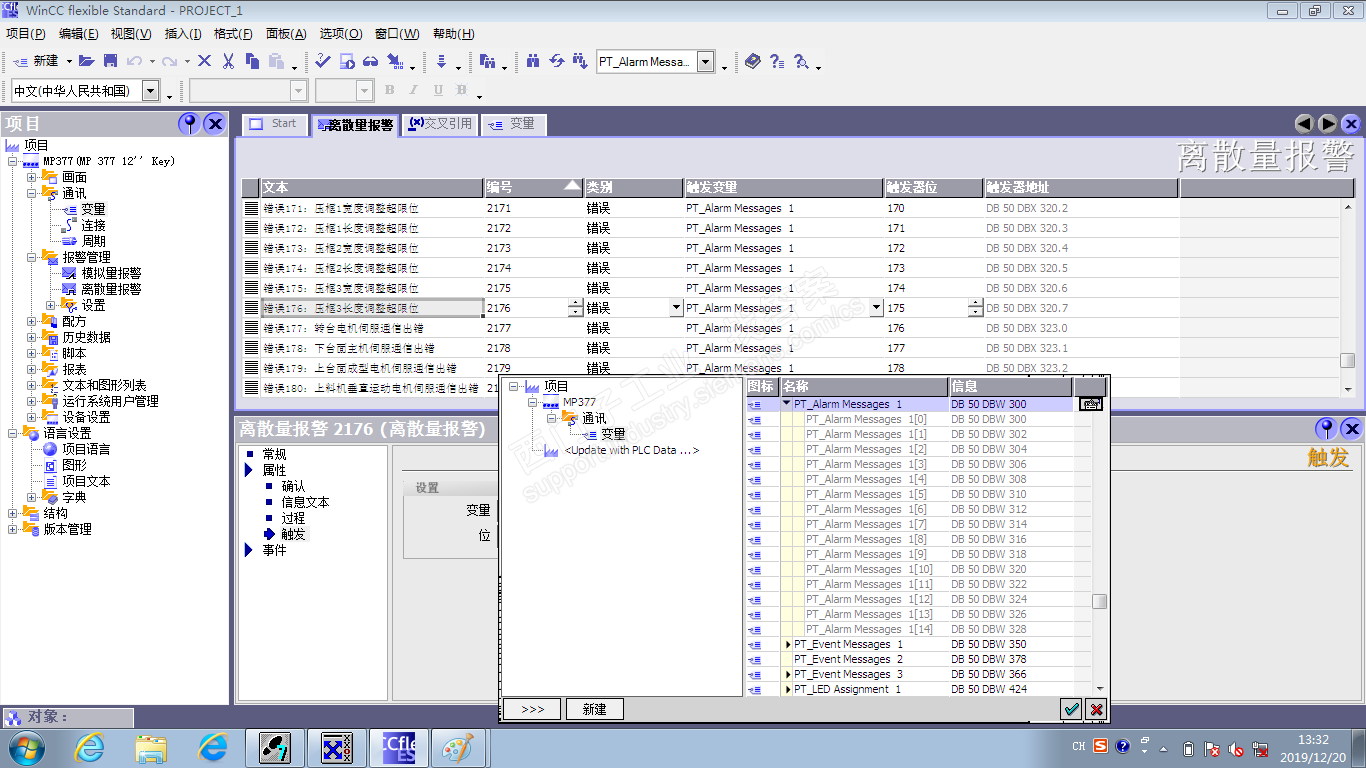The image size is (1366, 768).
Task: Click the 新建 toolbar button
Action: click(x=38, y=61)
